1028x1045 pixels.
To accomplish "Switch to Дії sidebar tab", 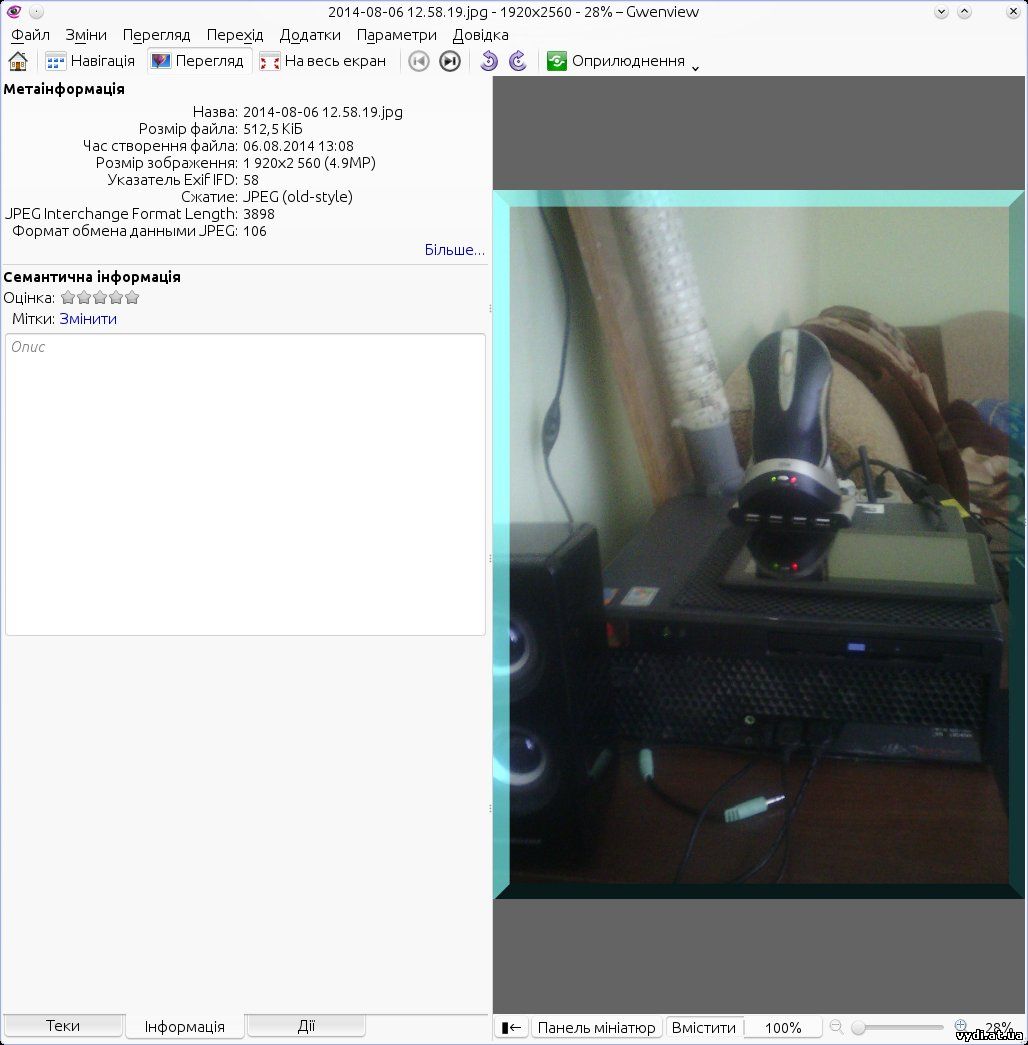I will [306, 1026].
